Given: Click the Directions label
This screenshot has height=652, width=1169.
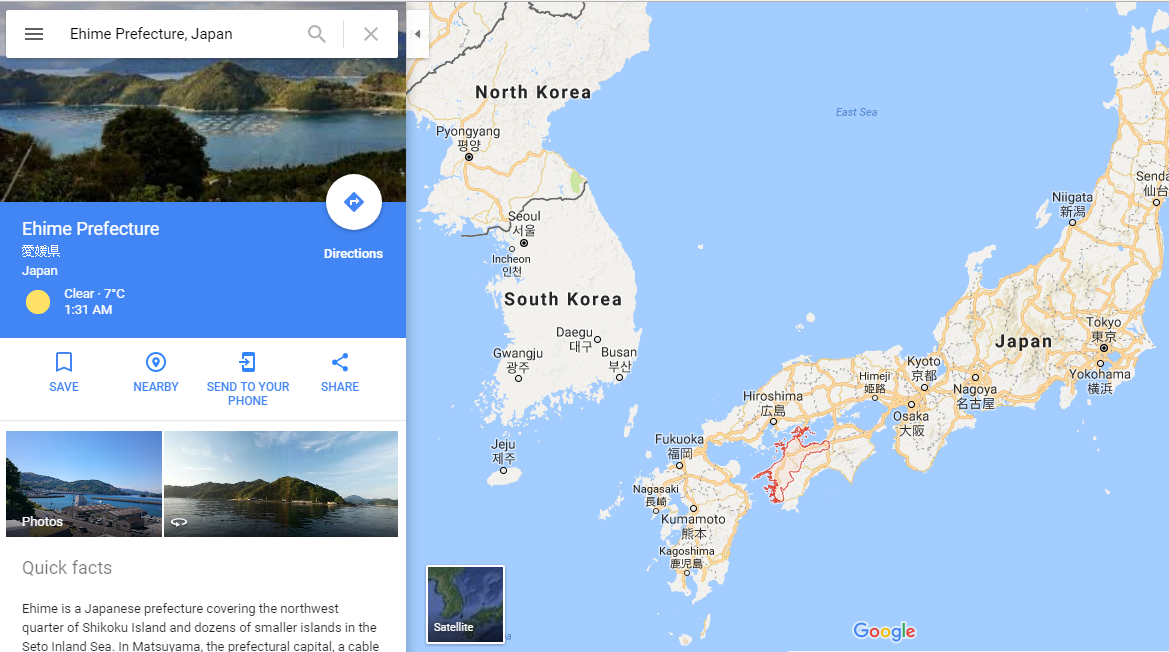Looking at the screenshot, I should click(x=353, y=253).
